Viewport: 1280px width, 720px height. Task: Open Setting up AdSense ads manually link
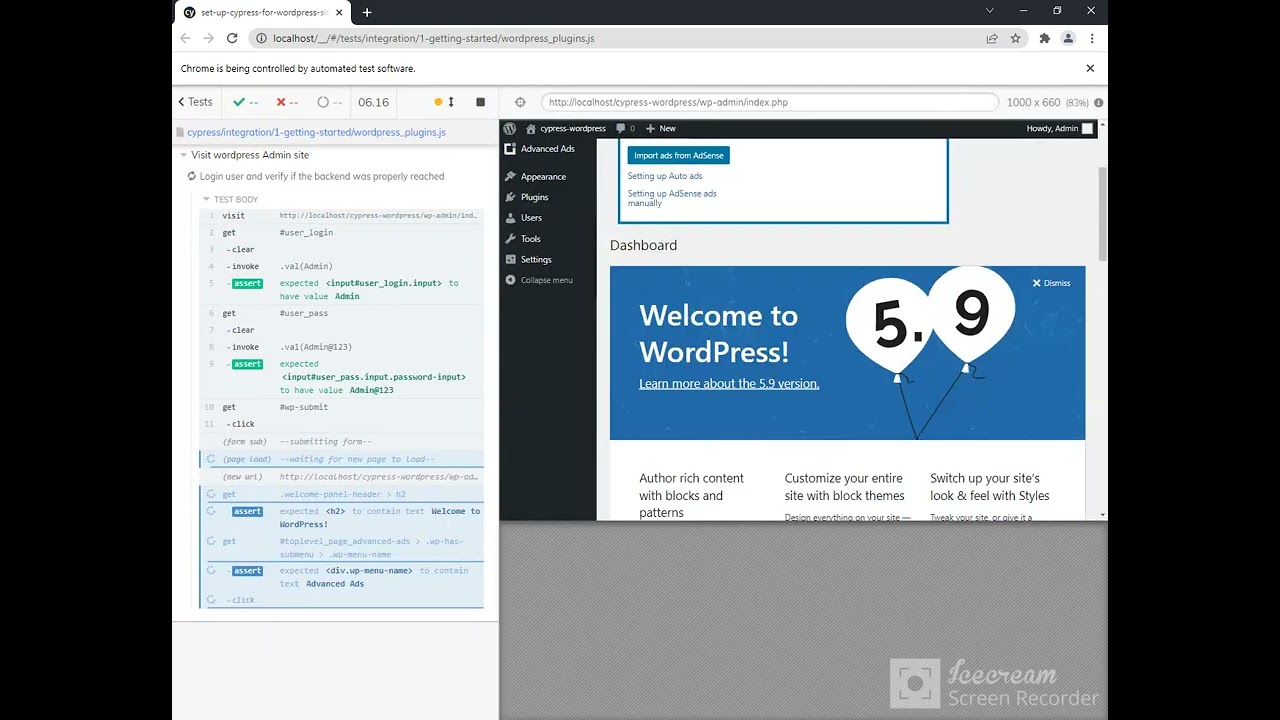pos(672,198)
